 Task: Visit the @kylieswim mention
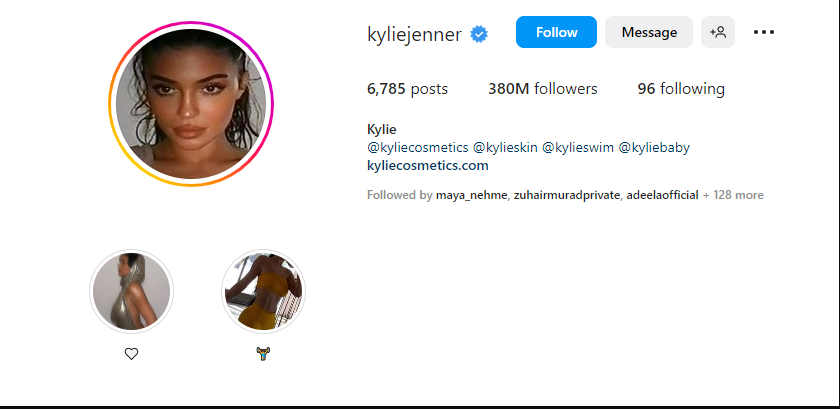pyautogui.click(x=578, y=147)
